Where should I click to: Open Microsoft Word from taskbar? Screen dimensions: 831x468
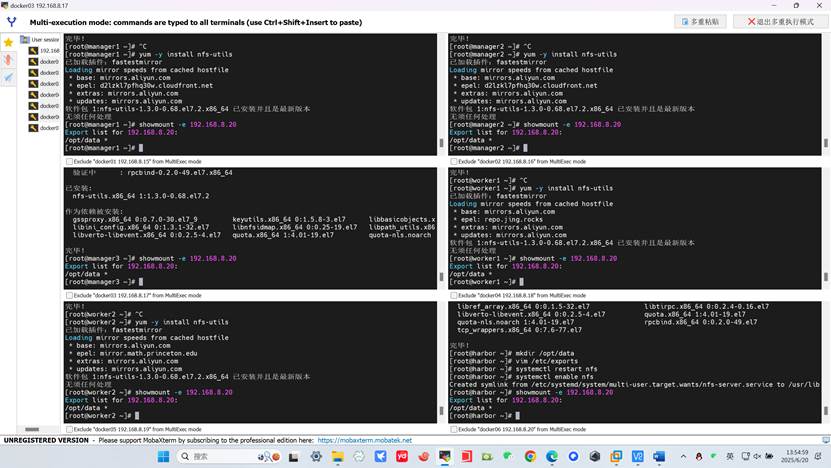[659, 456]
